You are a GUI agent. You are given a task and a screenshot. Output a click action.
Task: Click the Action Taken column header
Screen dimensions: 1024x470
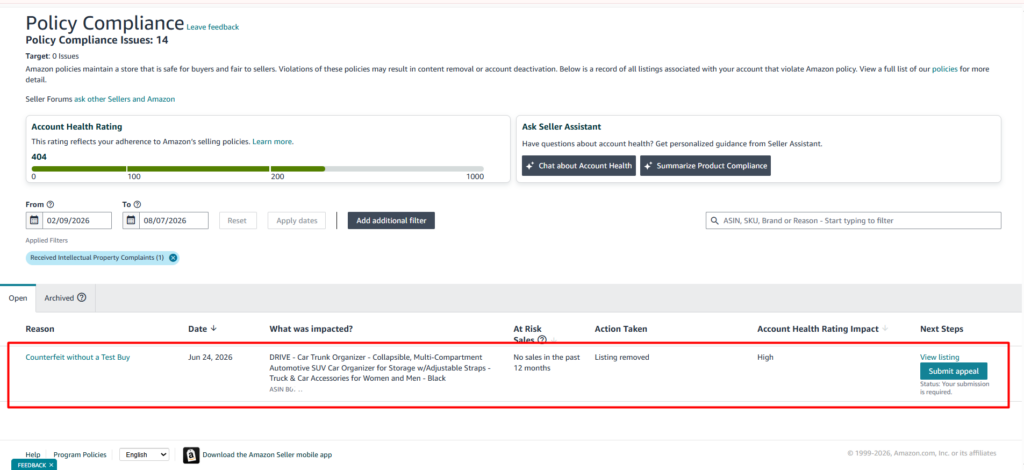pos(621,329)
